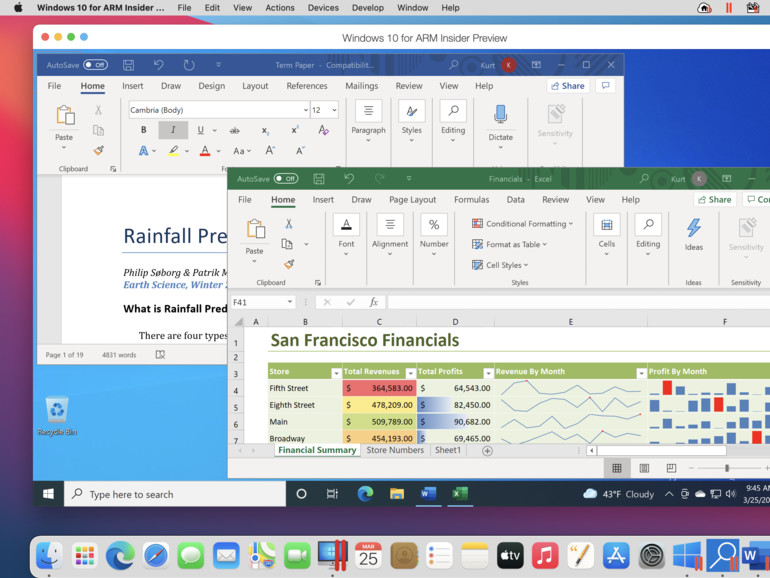Screen dimensions: 770x578
Task: Expand Excel Name Box dropdown arrow
Action: pyautogui.click(x=290, y=302)
